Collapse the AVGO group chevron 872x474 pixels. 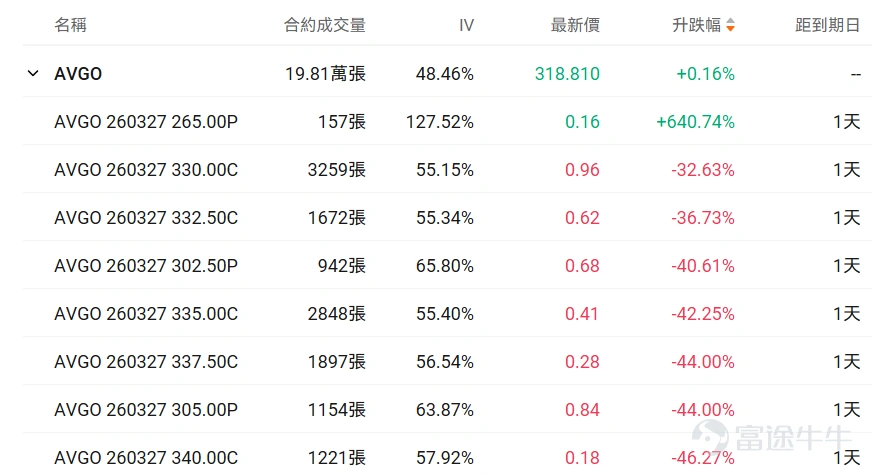pos(33,73)
